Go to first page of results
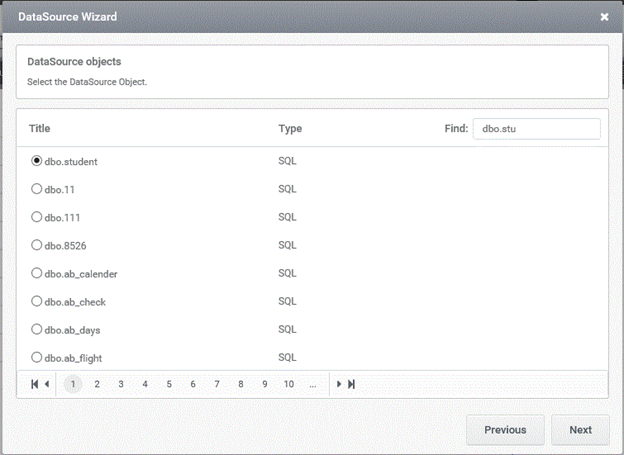Viewport: 624px width, 455px height. point(35,384)
